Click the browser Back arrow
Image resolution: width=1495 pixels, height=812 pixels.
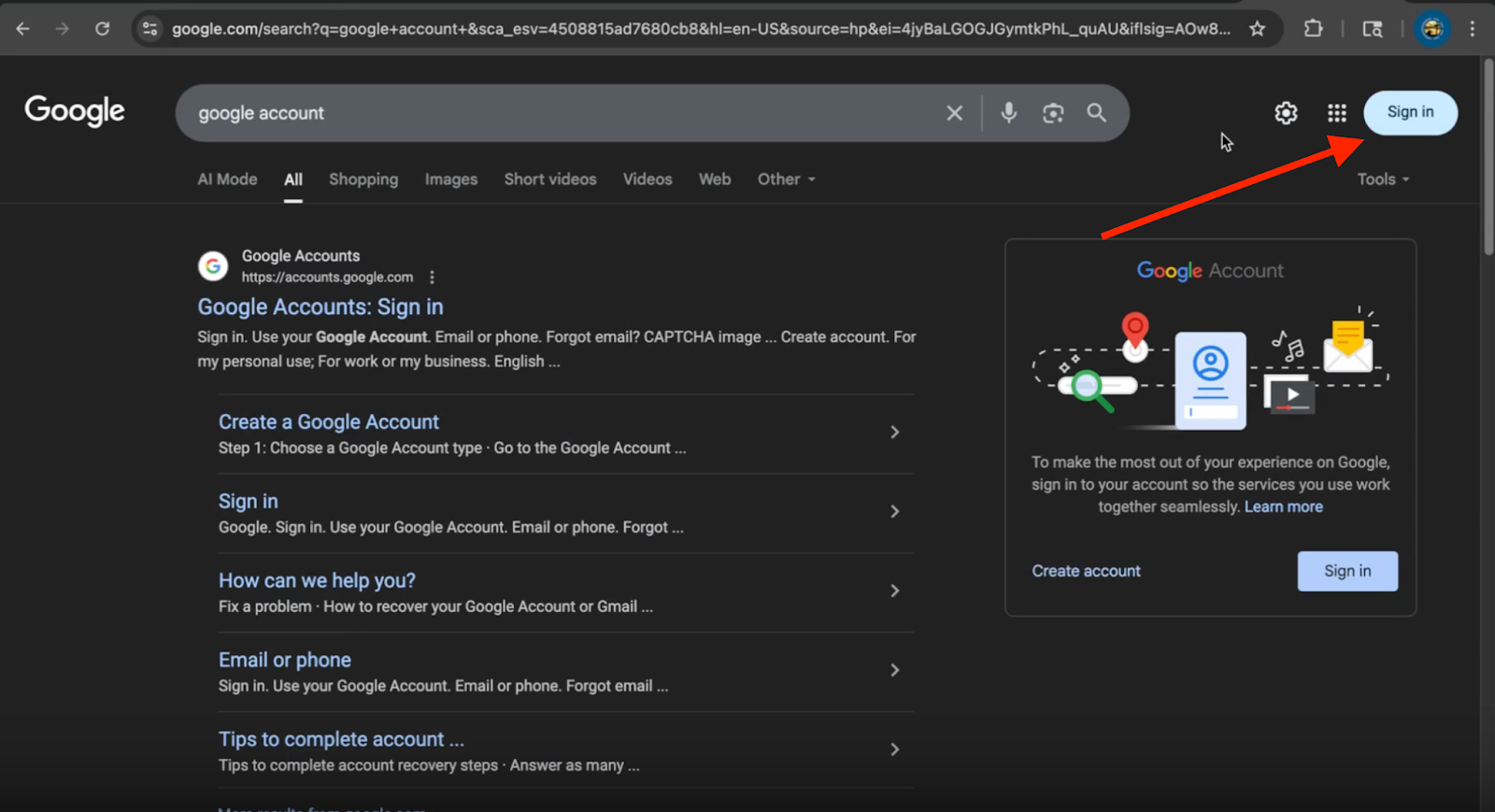click(x=22, y=29)
